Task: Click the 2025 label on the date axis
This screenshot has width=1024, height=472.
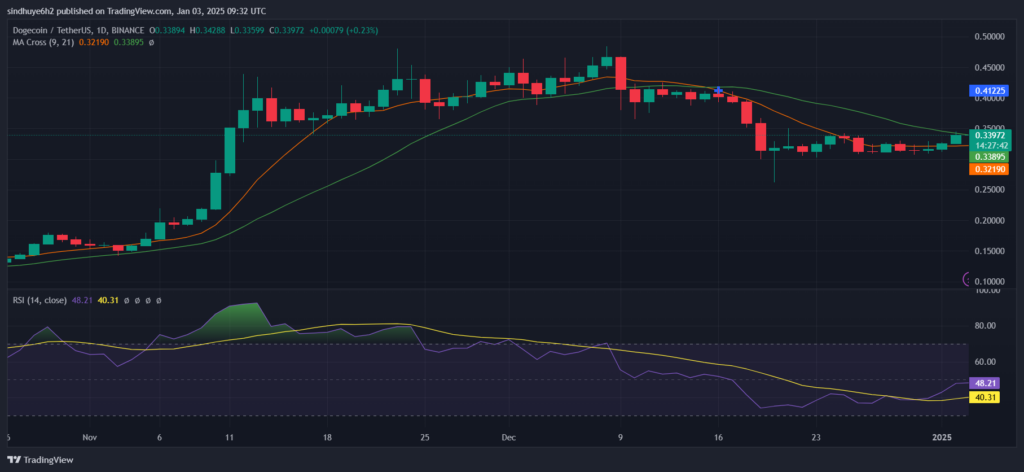Action: [941, 436]
